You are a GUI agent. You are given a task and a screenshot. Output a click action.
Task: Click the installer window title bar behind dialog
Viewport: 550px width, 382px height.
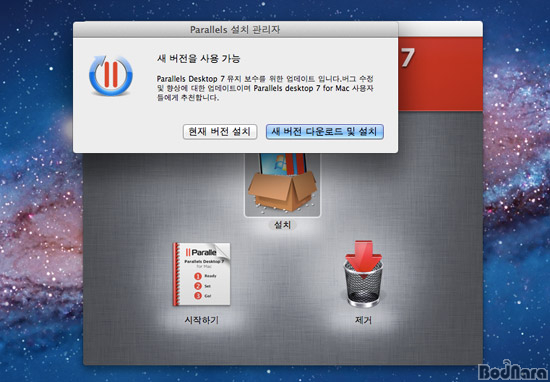pyautogui.click(x=440, y=29)
